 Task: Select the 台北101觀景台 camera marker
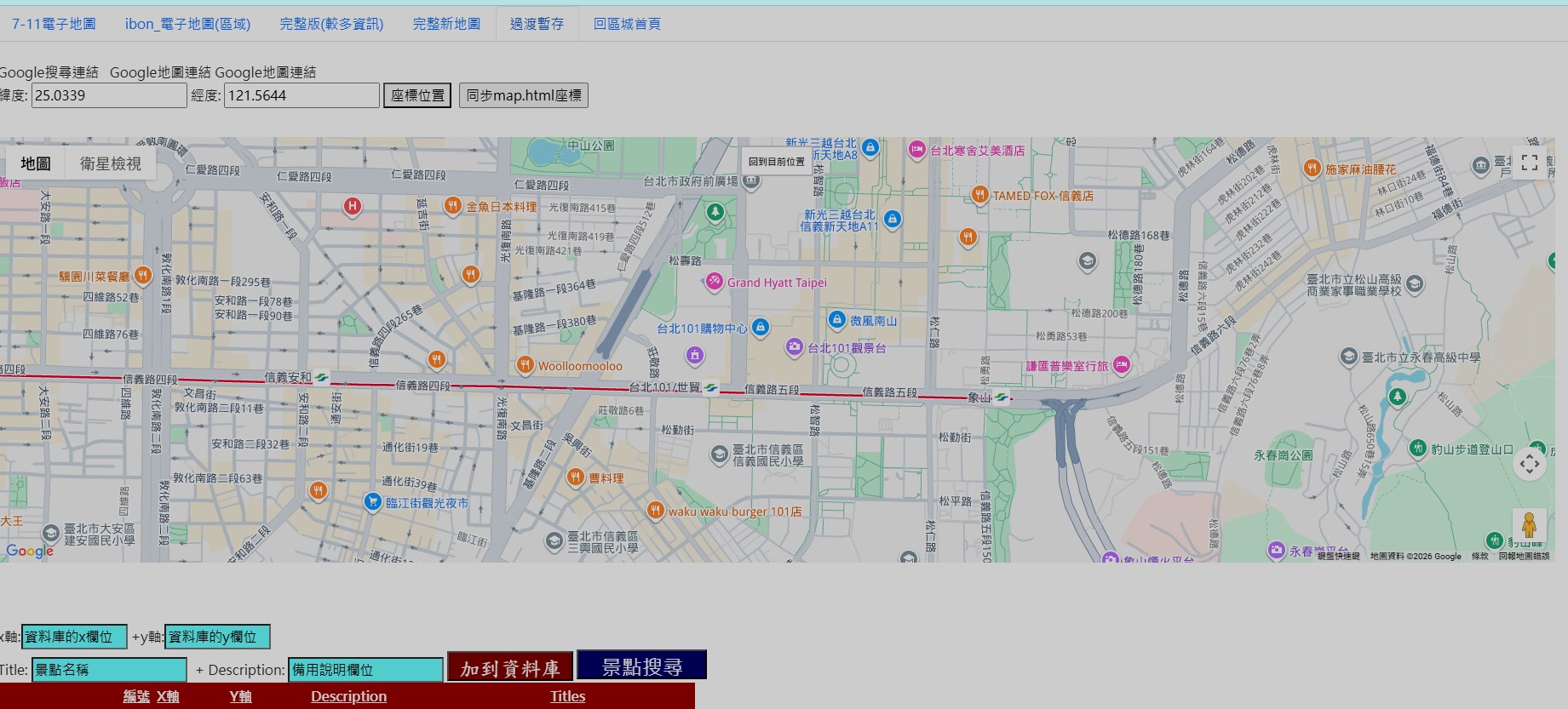pos(794,347)
